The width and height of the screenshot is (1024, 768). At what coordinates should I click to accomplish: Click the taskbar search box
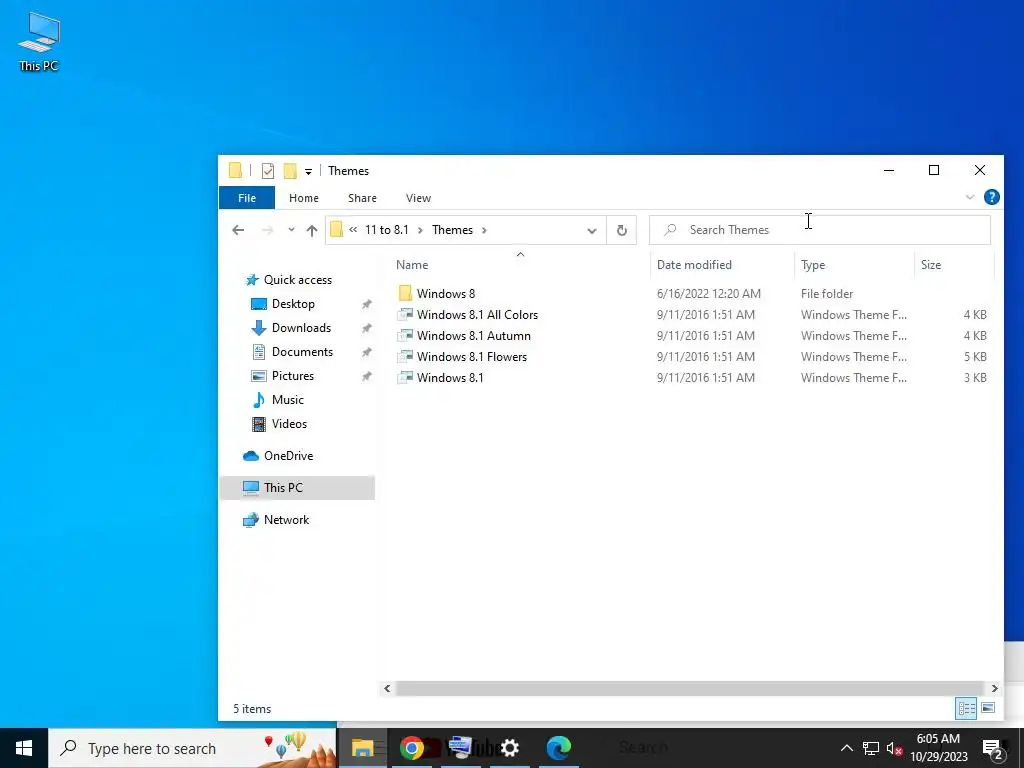193,748
